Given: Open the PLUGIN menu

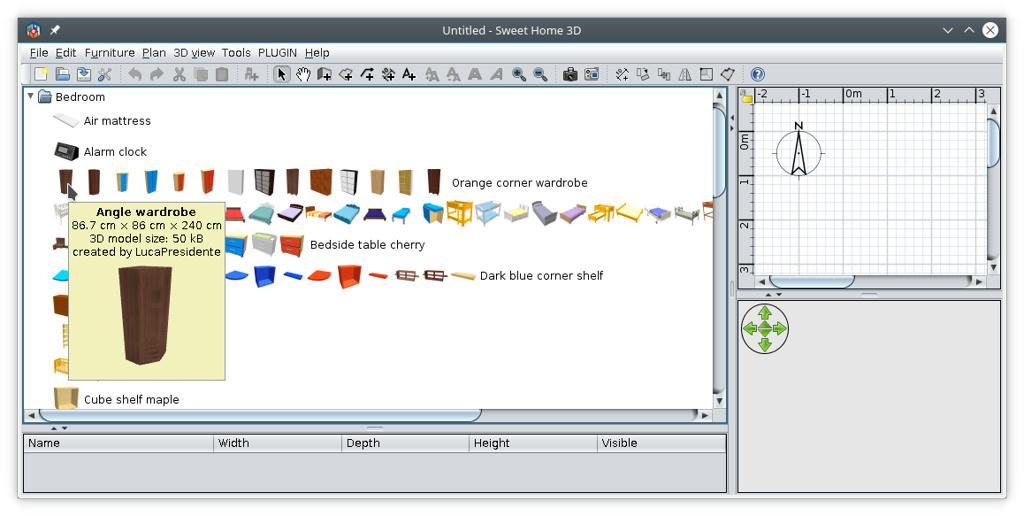Looking at the screenshot, I should tap(278, 53).
